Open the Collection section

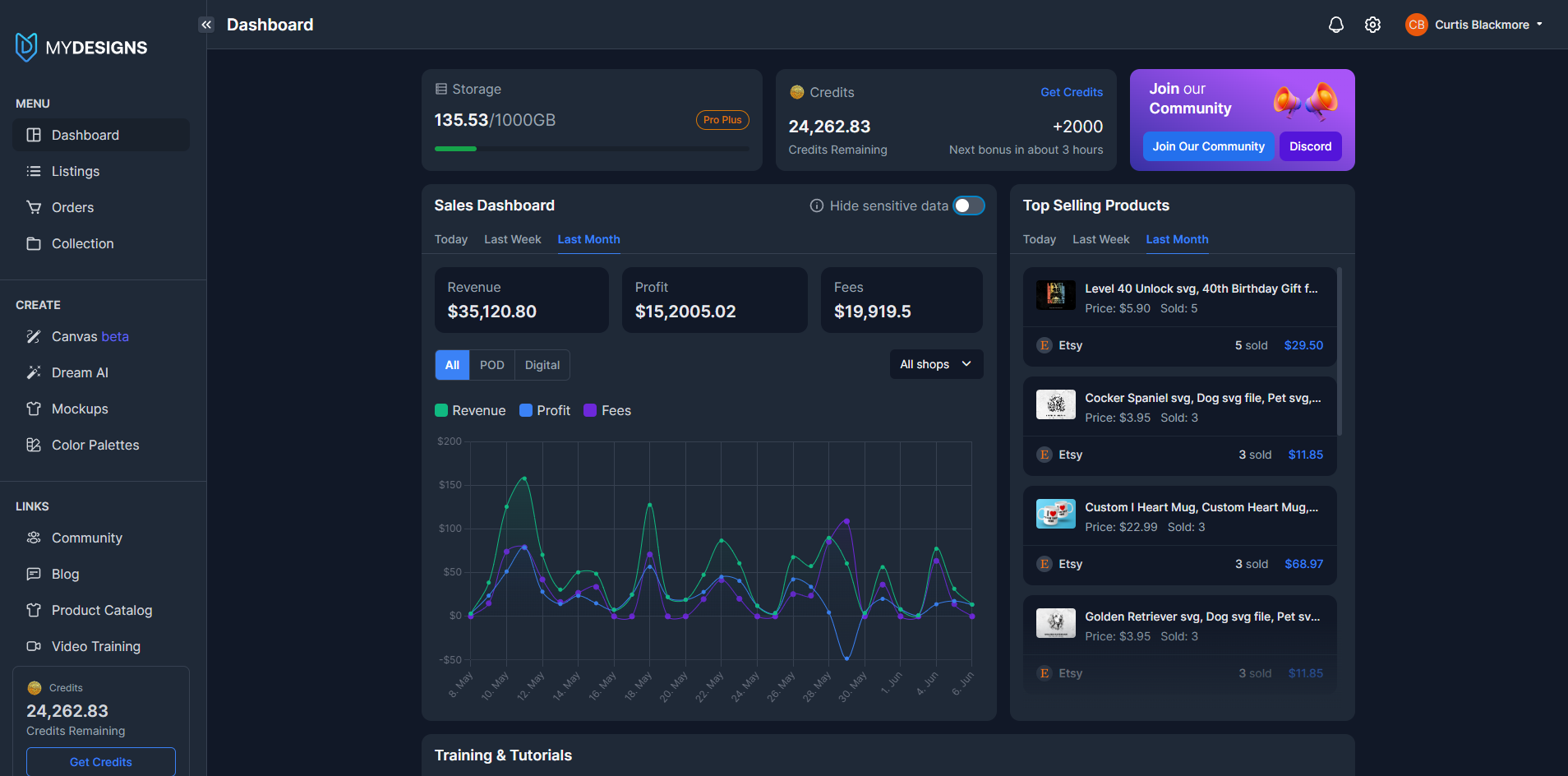click(82, 243)
